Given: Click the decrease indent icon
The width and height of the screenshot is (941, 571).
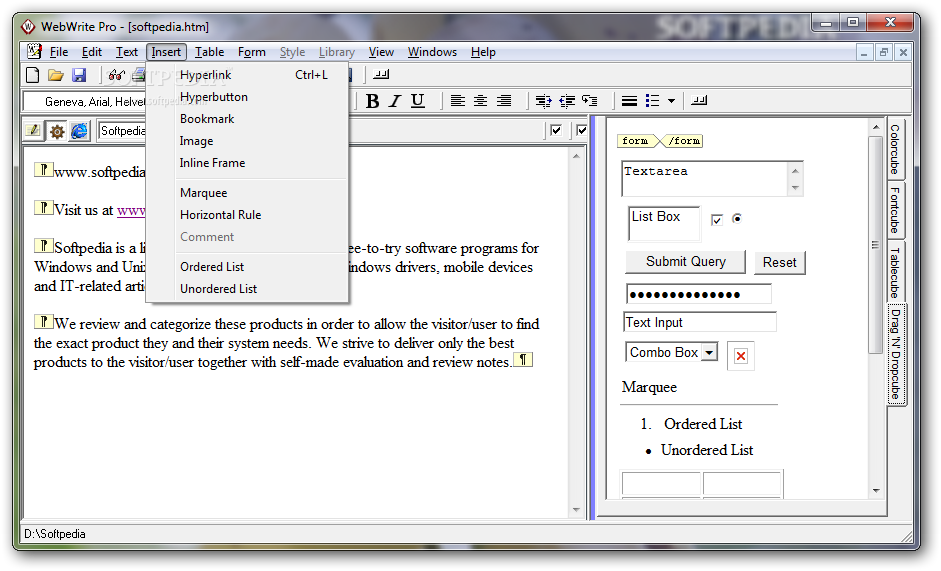Looking at the screenshot, I should (567, 101).
